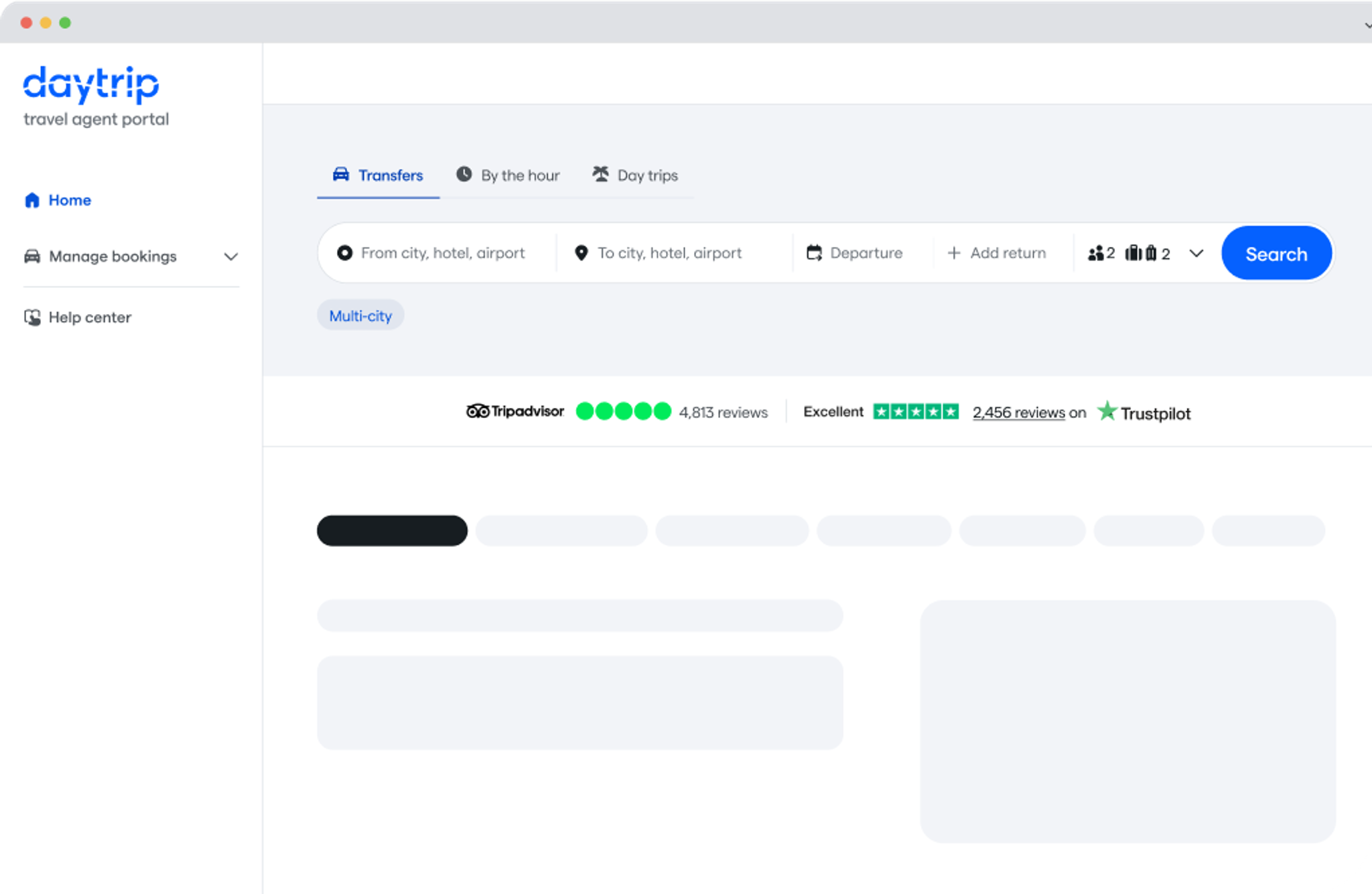1372x894 pixels.
Task: Click the red close window button
Action: pos(27,23)
